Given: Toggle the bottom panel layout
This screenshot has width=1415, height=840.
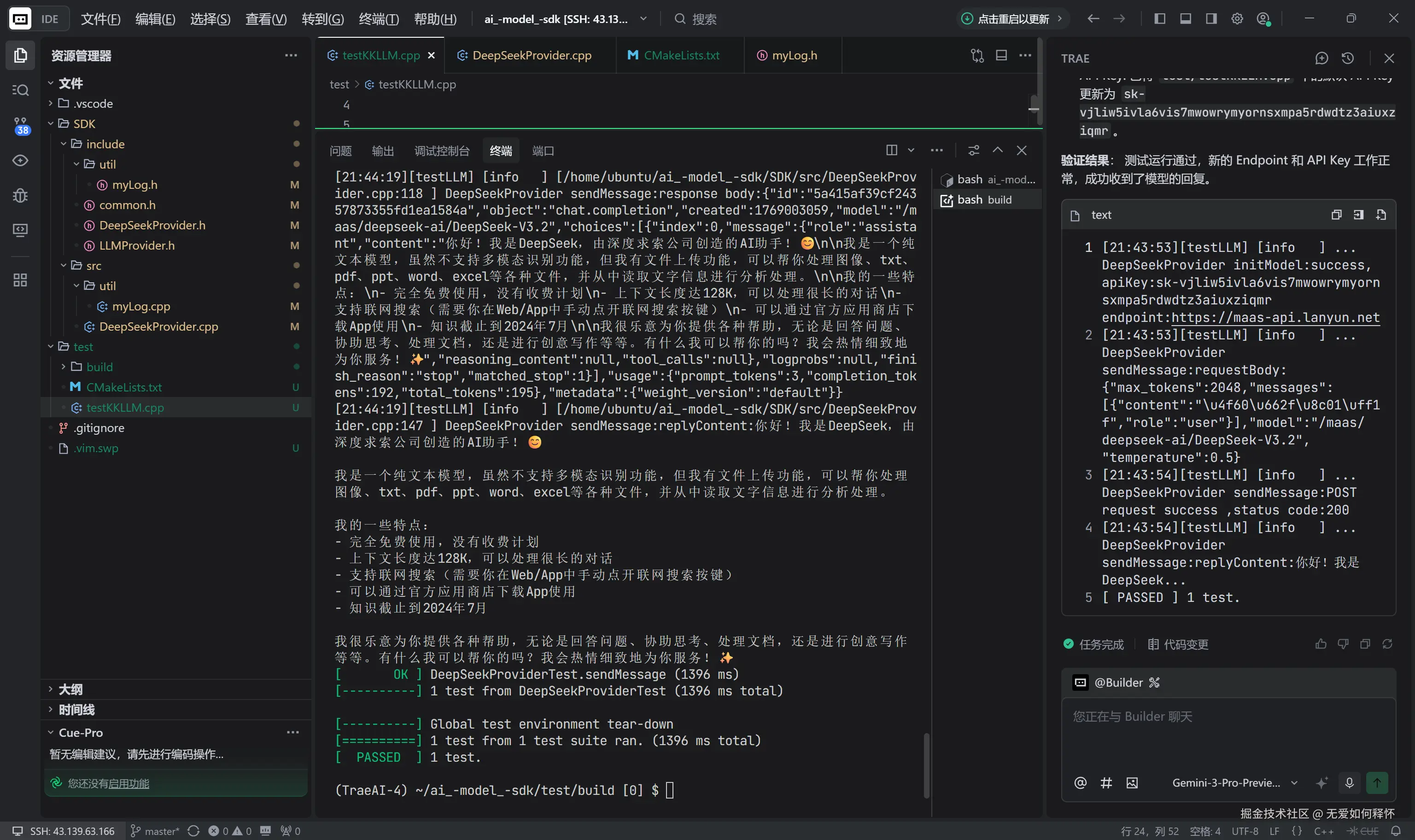Looking at the screenshot, I should coord(1185,19).
